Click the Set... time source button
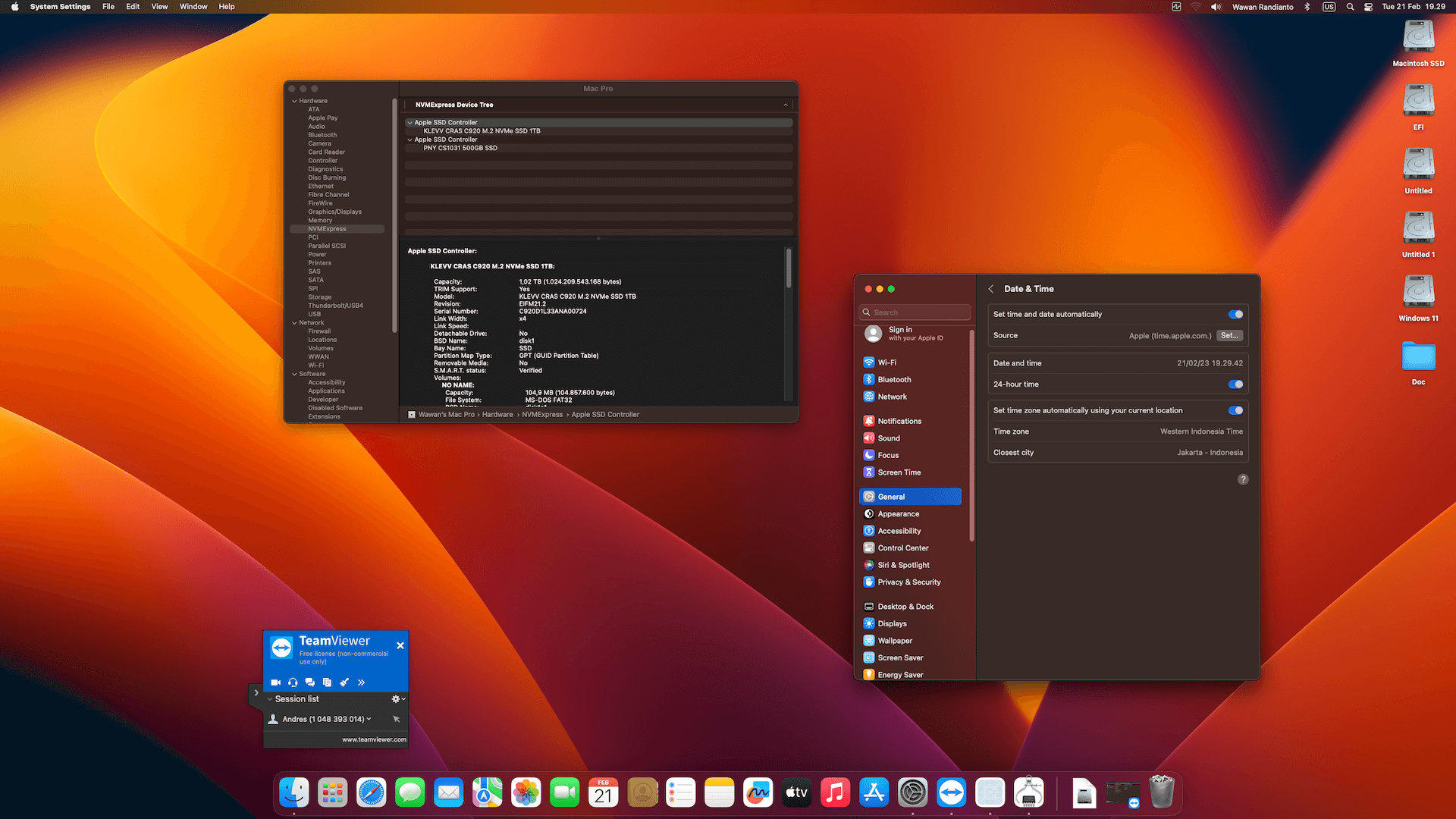The width and height of the screenshot is (1456, 819). point(1229,335)
